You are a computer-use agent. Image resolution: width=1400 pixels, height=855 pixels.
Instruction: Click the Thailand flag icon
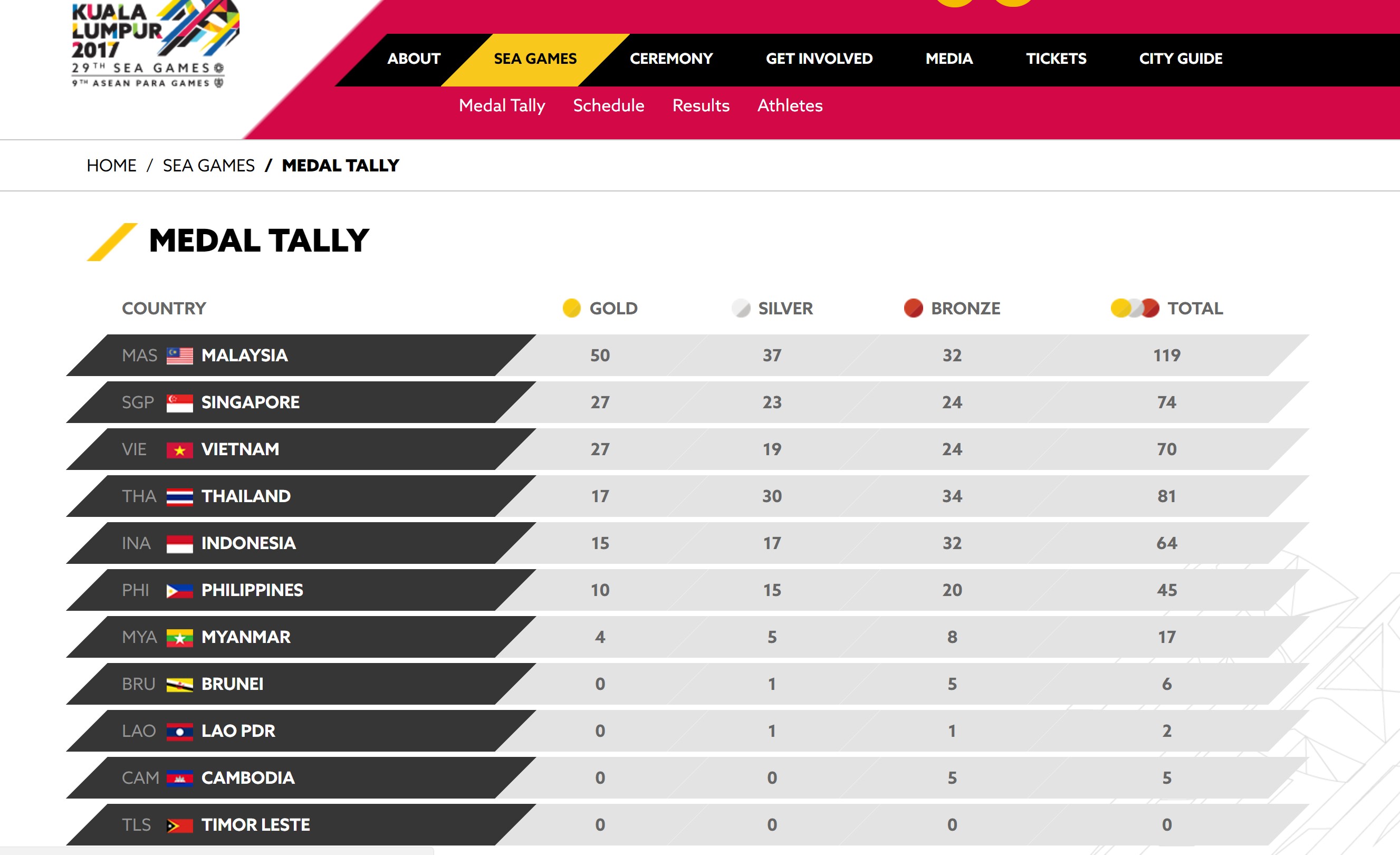point(179,496)
